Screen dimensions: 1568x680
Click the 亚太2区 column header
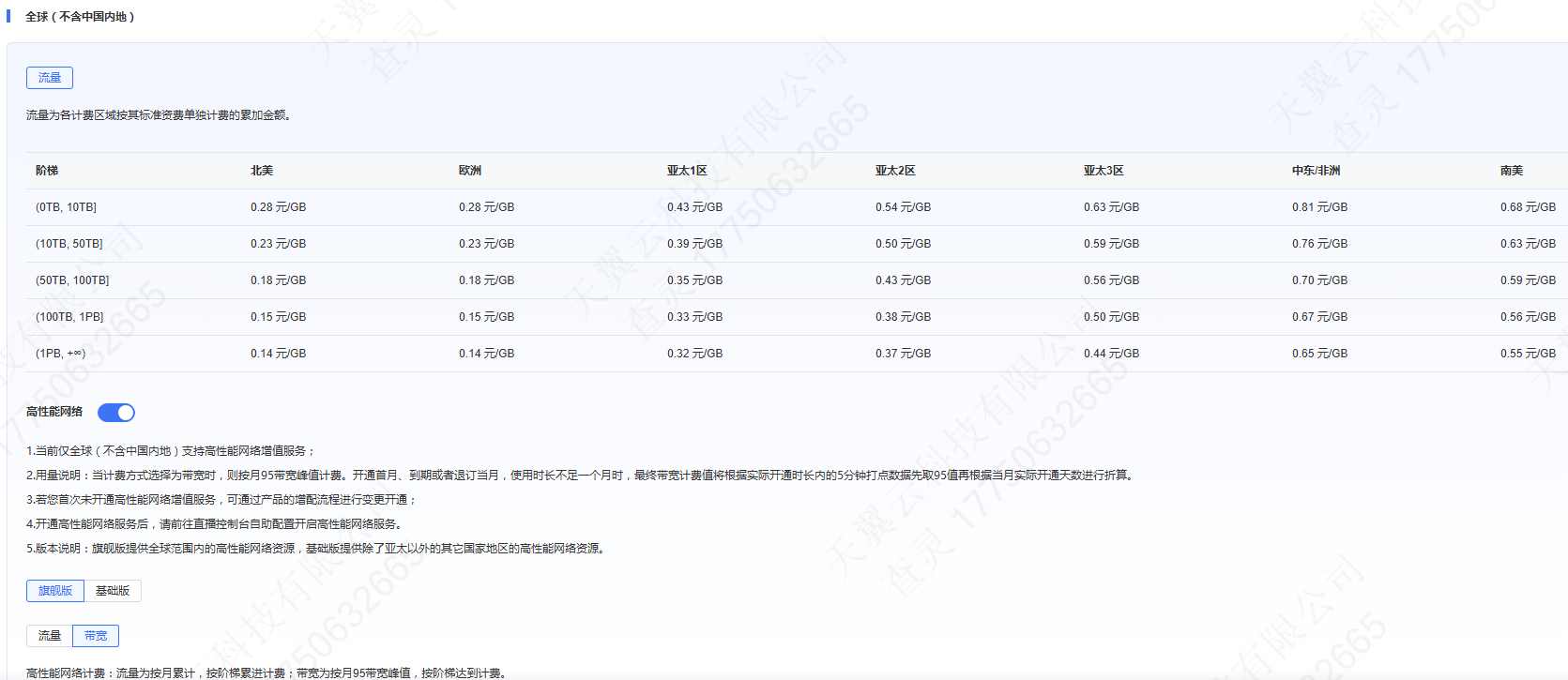[x=895, y=171]
